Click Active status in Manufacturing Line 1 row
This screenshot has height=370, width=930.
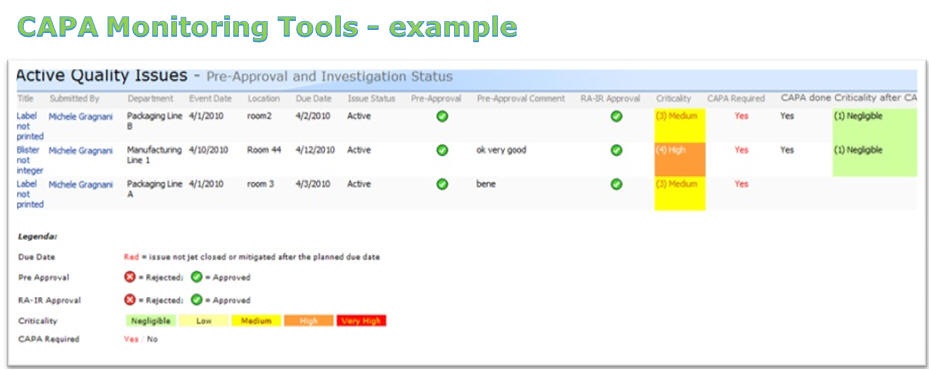tap(359, 150)
